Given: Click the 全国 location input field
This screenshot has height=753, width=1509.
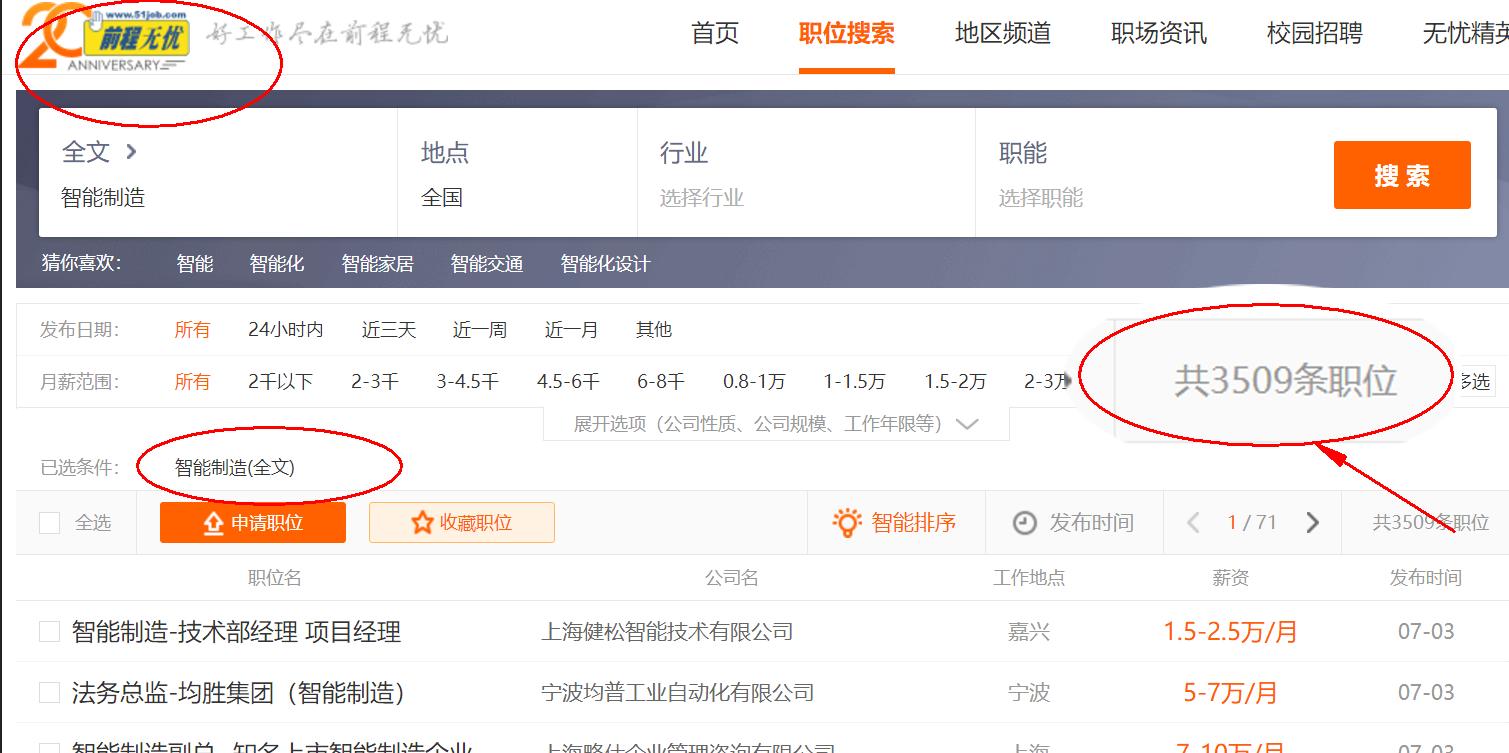Looking at the screenshot, I should tap(442, 197).
